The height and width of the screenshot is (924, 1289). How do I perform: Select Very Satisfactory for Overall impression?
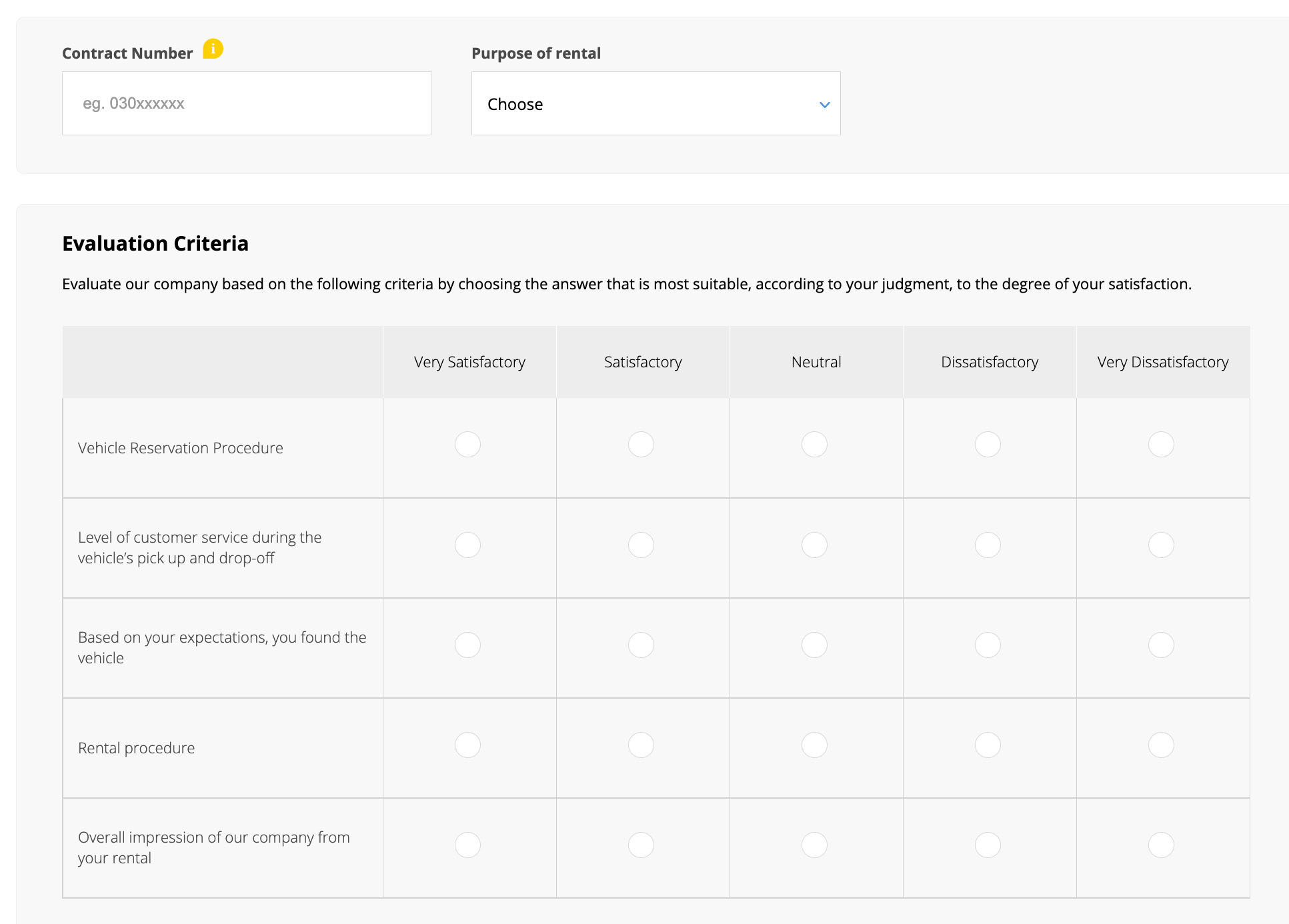[x=467, y=845]
